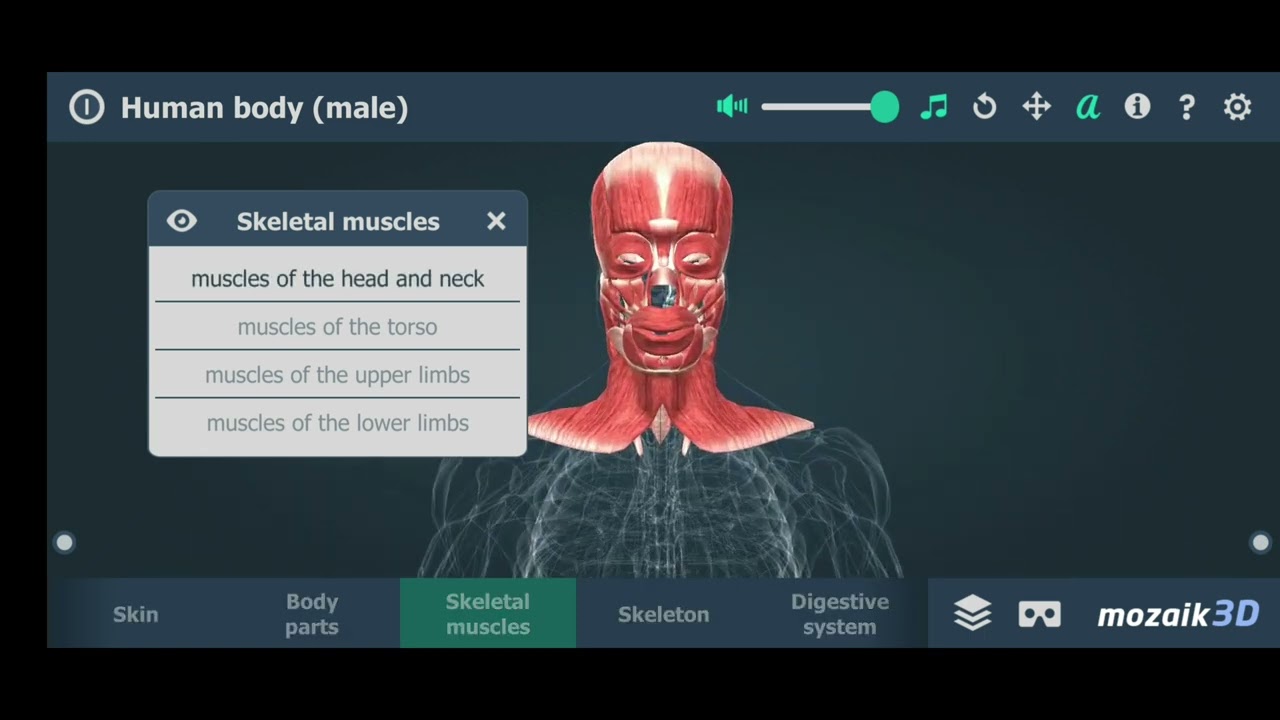The image size is (1280, 720).
Task: Expand muscles of the head and neck
Action: [x=338, y=279]
